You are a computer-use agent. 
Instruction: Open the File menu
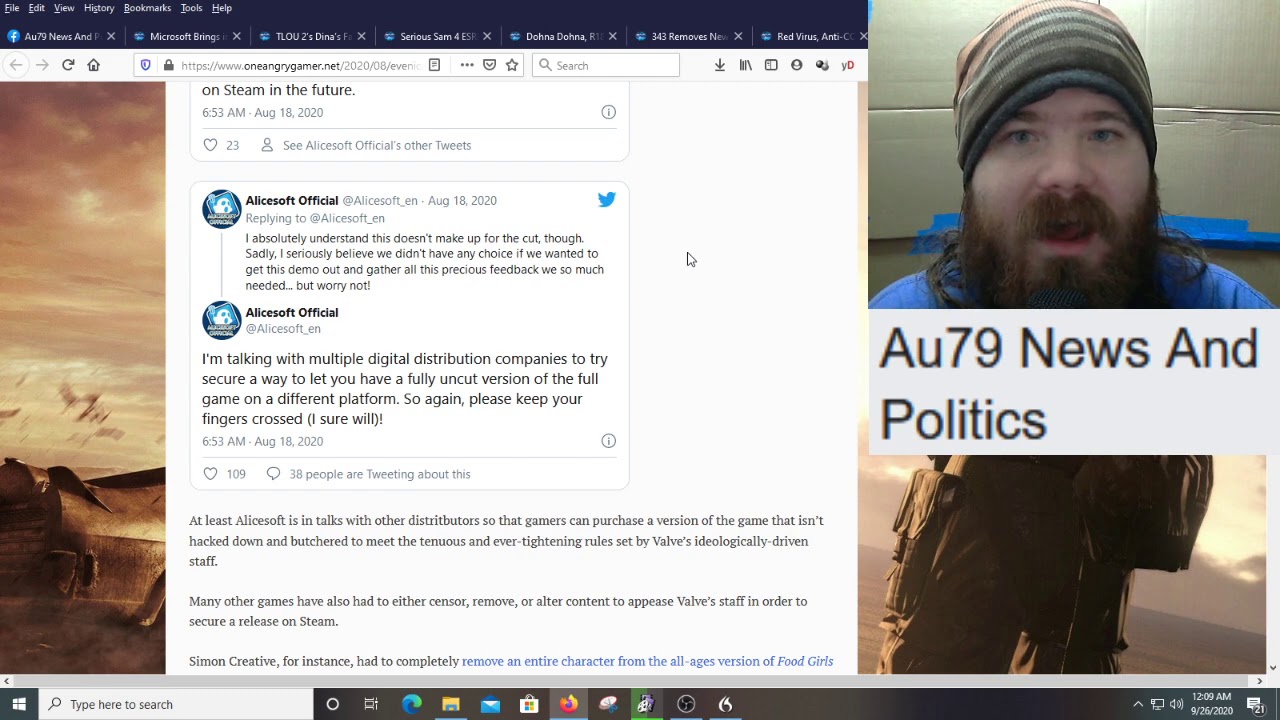[12, 8]
